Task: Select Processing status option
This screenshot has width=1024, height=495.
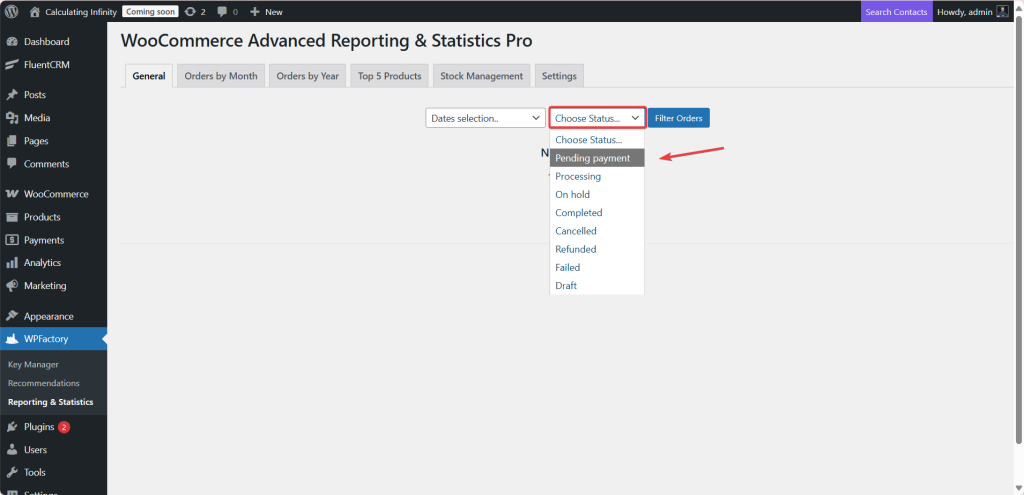Action: (597, 176)
